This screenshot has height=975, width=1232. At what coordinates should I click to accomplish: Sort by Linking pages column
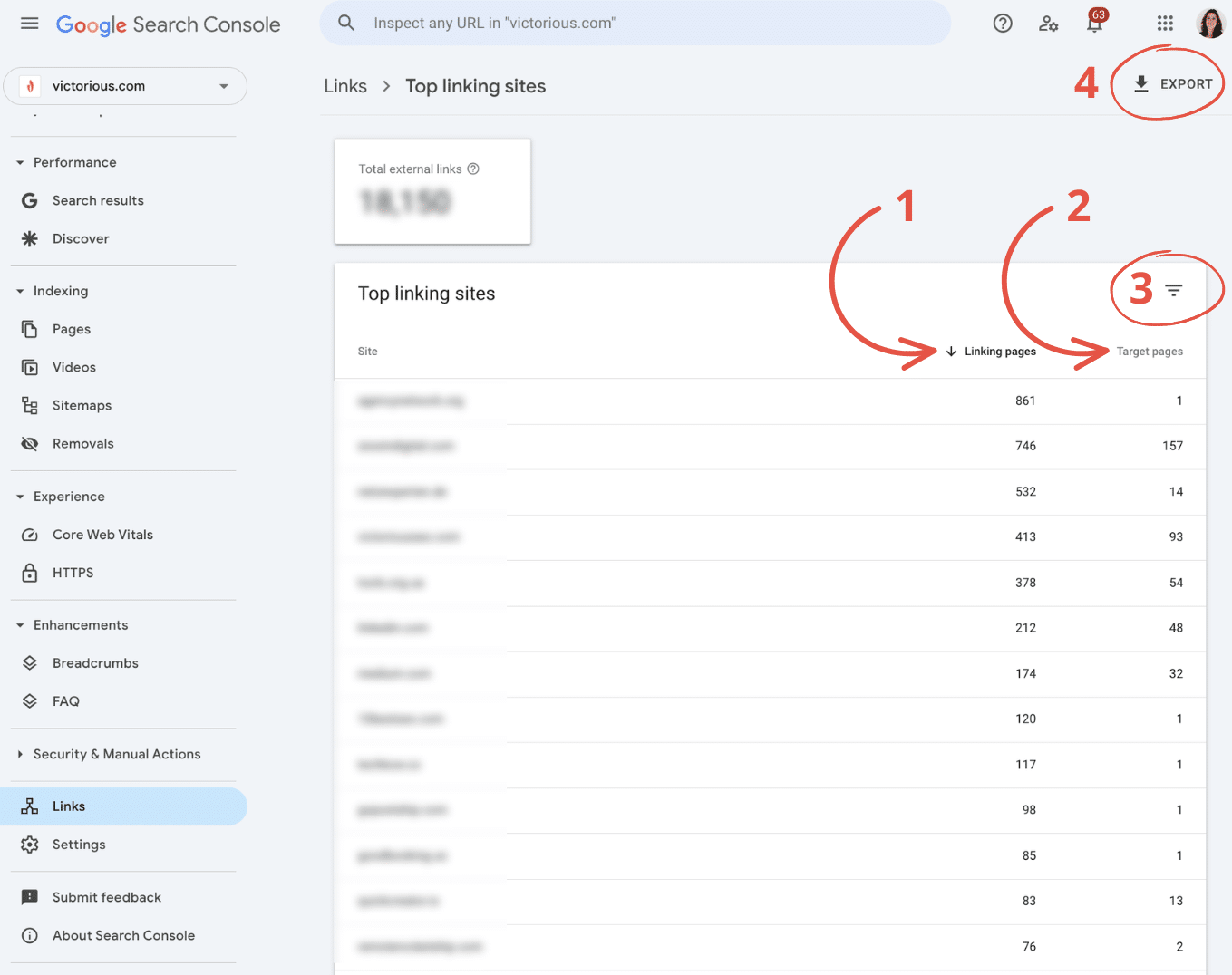[991, 352]
